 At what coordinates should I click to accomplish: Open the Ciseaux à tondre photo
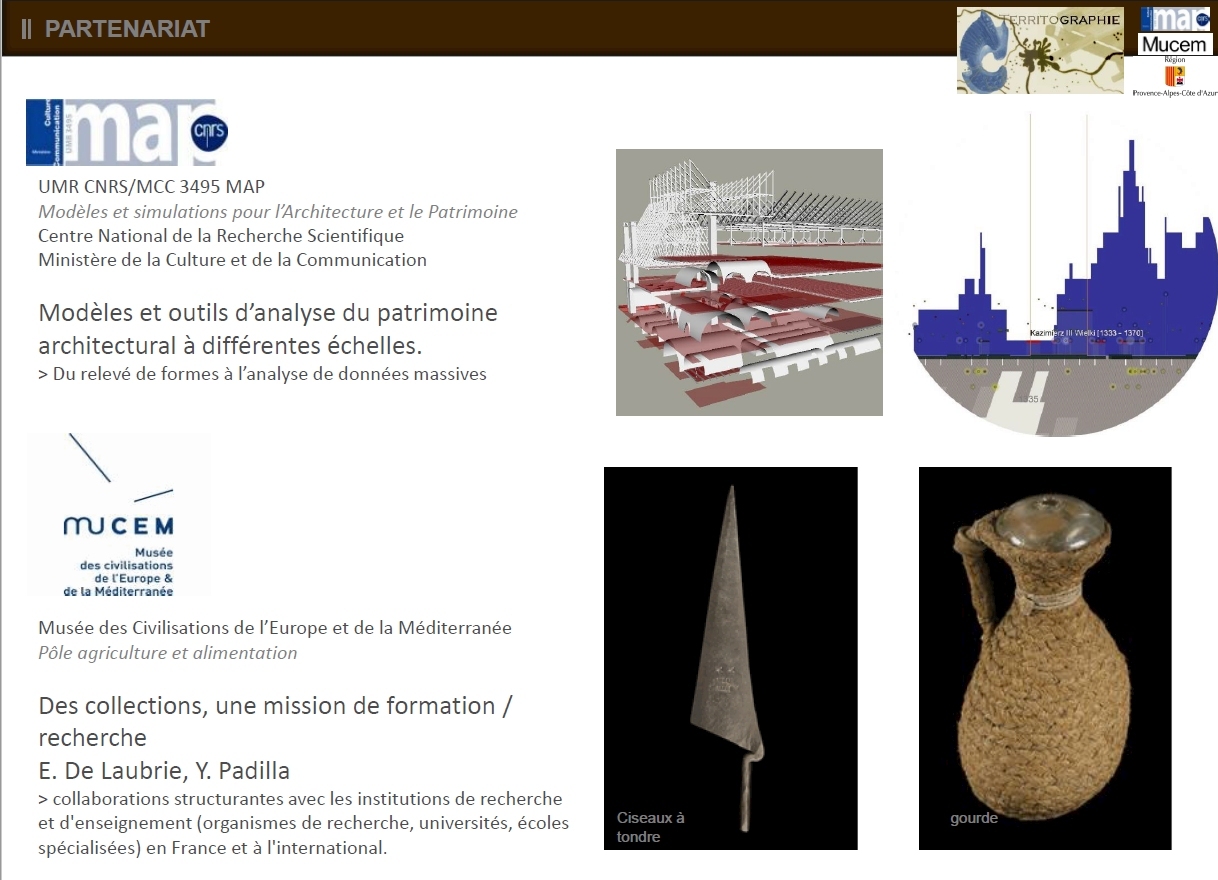click(731, 658)
